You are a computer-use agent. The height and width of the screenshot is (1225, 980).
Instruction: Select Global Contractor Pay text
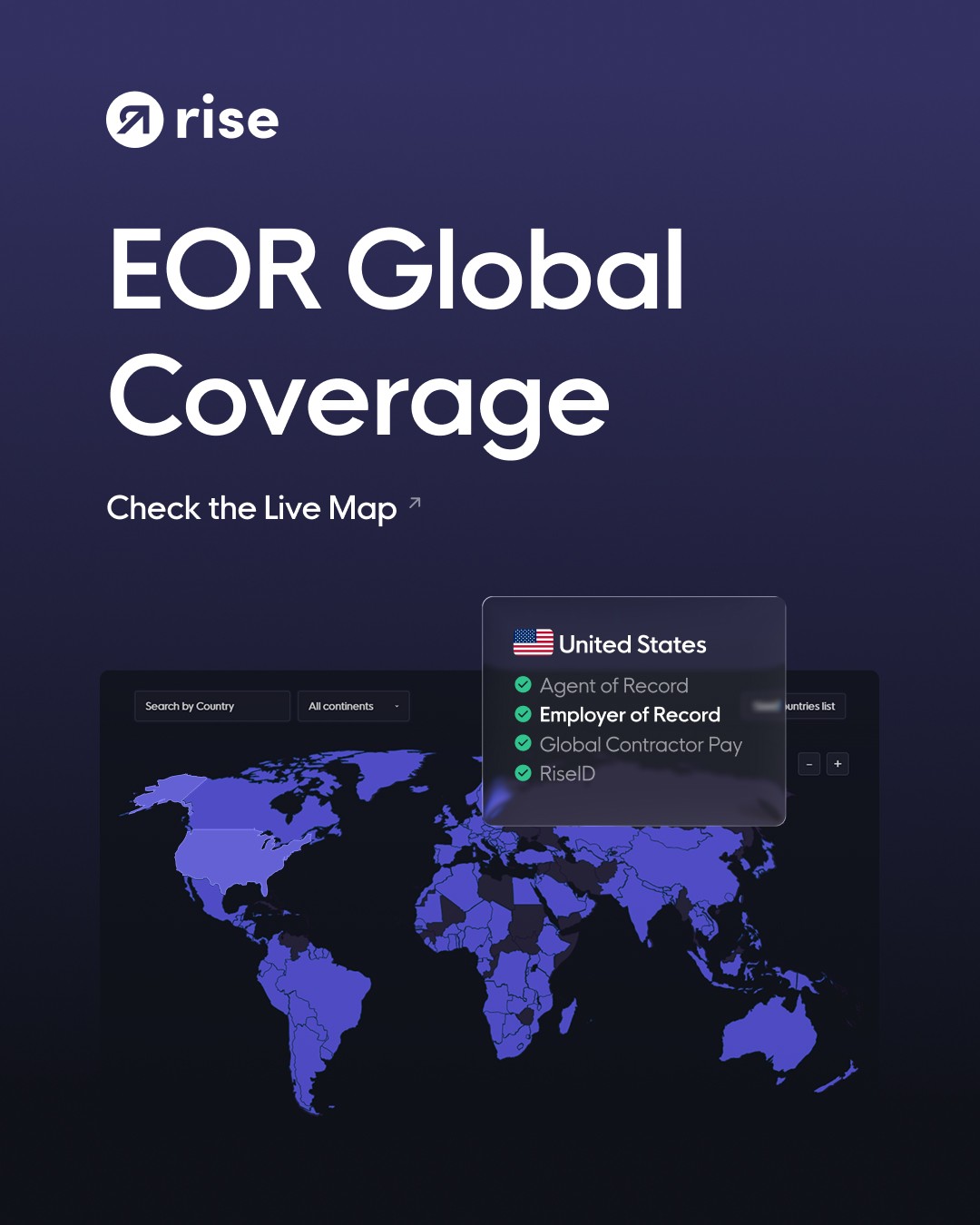pyautogui.click(x=641, y=745)
